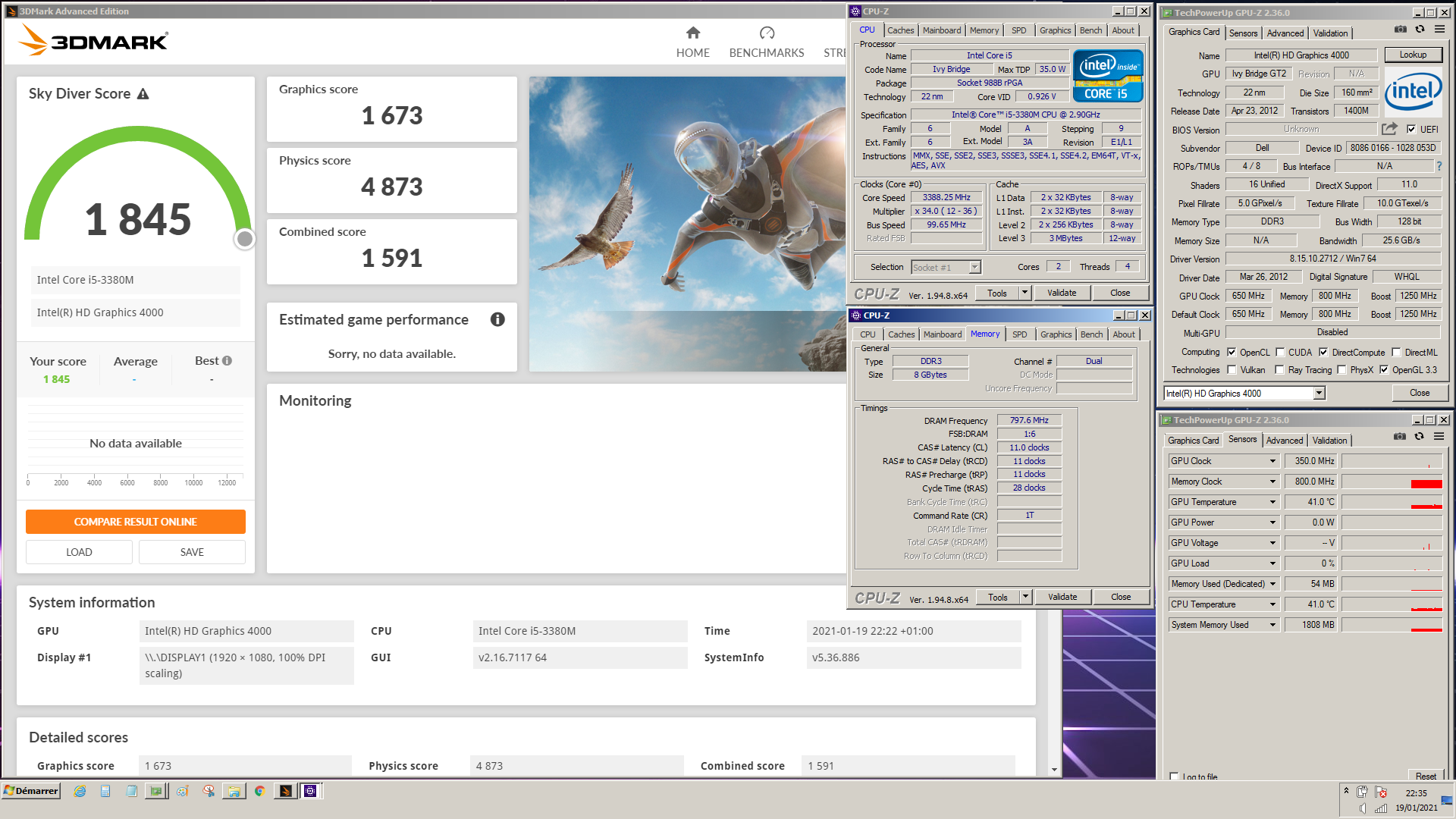Click the info icon next to Best

tap(227, 361)
